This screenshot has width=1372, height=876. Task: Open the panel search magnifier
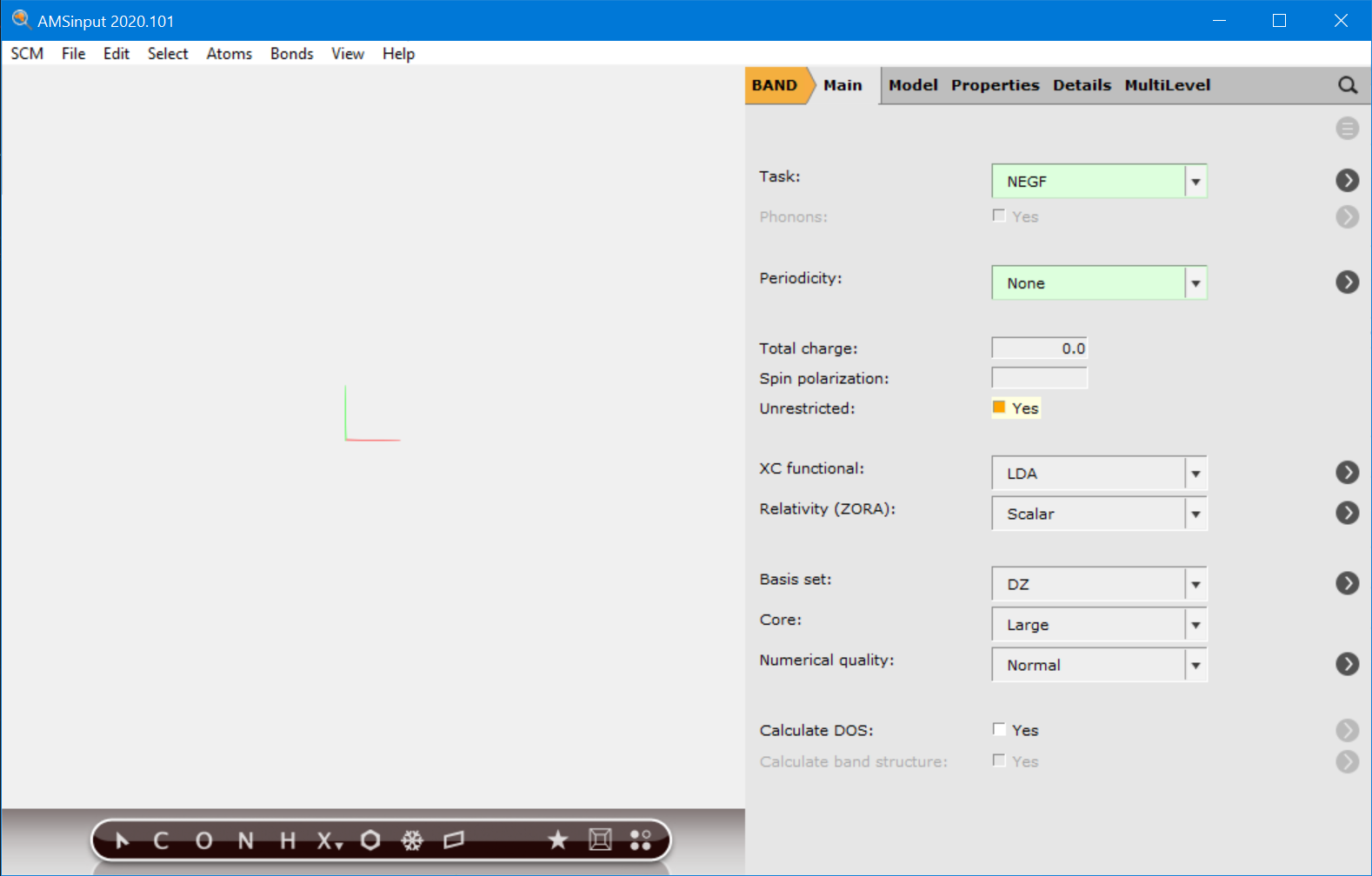[1348, 85]
